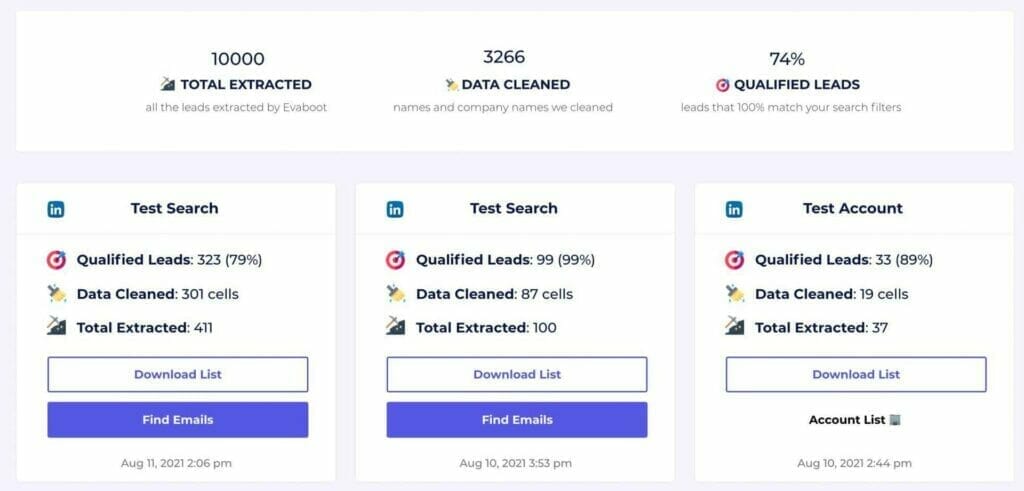Click the 10000 total extracted number
Screen dimensions: 1024x491
point(238,59)
